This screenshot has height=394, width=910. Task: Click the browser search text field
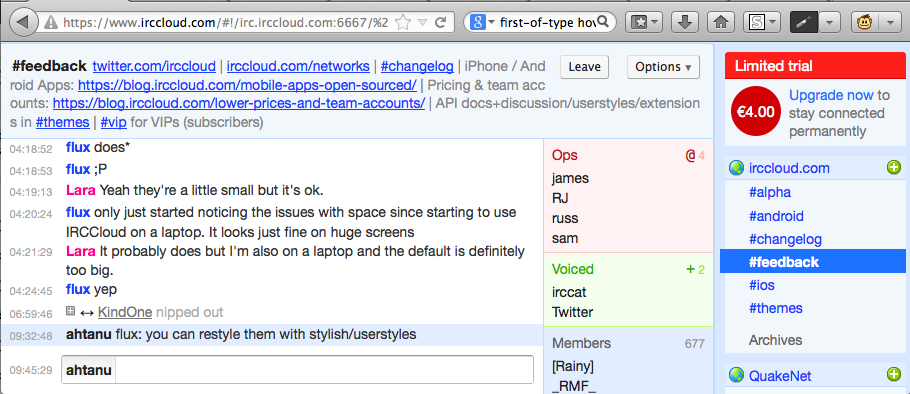546,23
